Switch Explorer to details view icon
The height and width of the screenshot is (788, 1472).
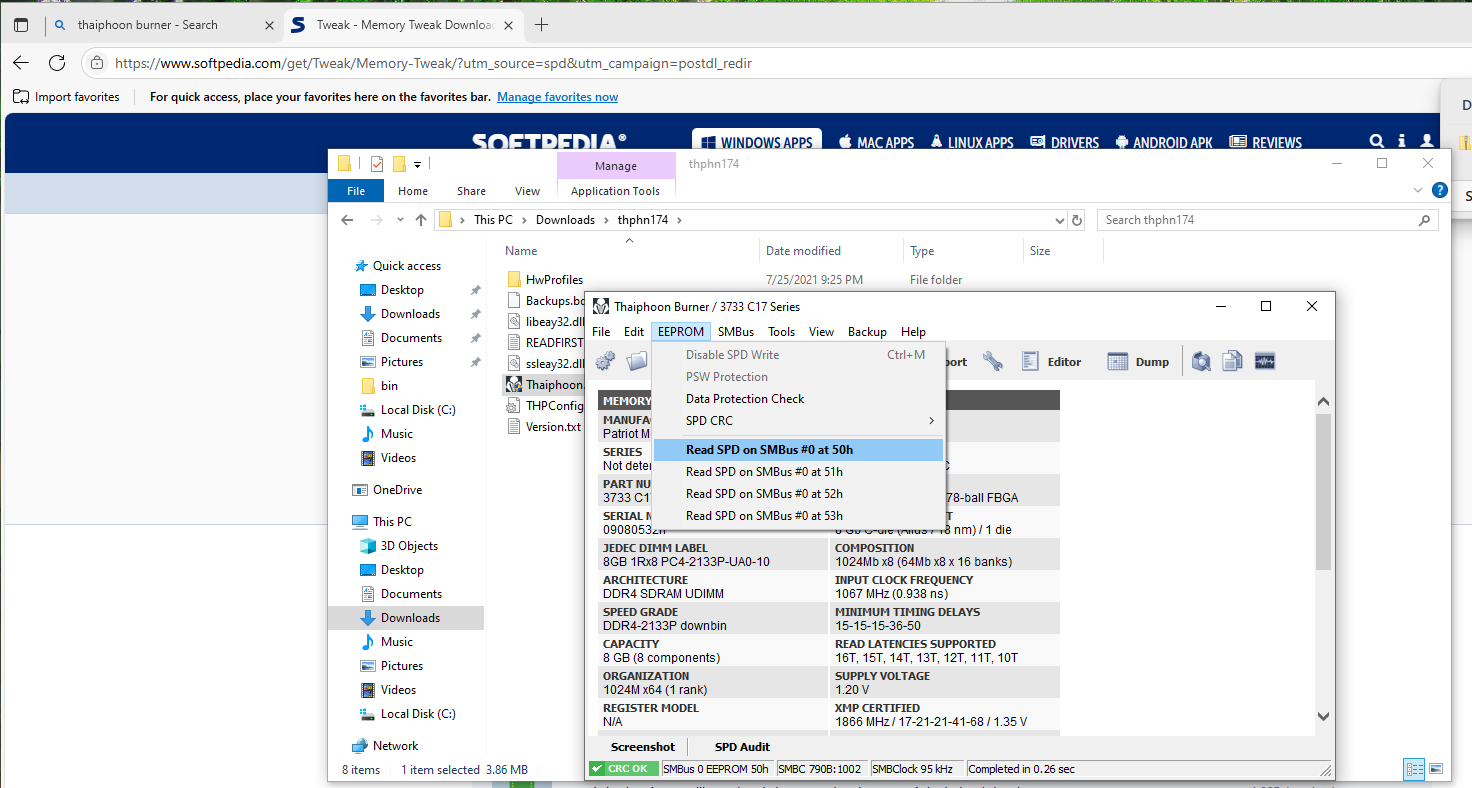tap(1415, 769)
